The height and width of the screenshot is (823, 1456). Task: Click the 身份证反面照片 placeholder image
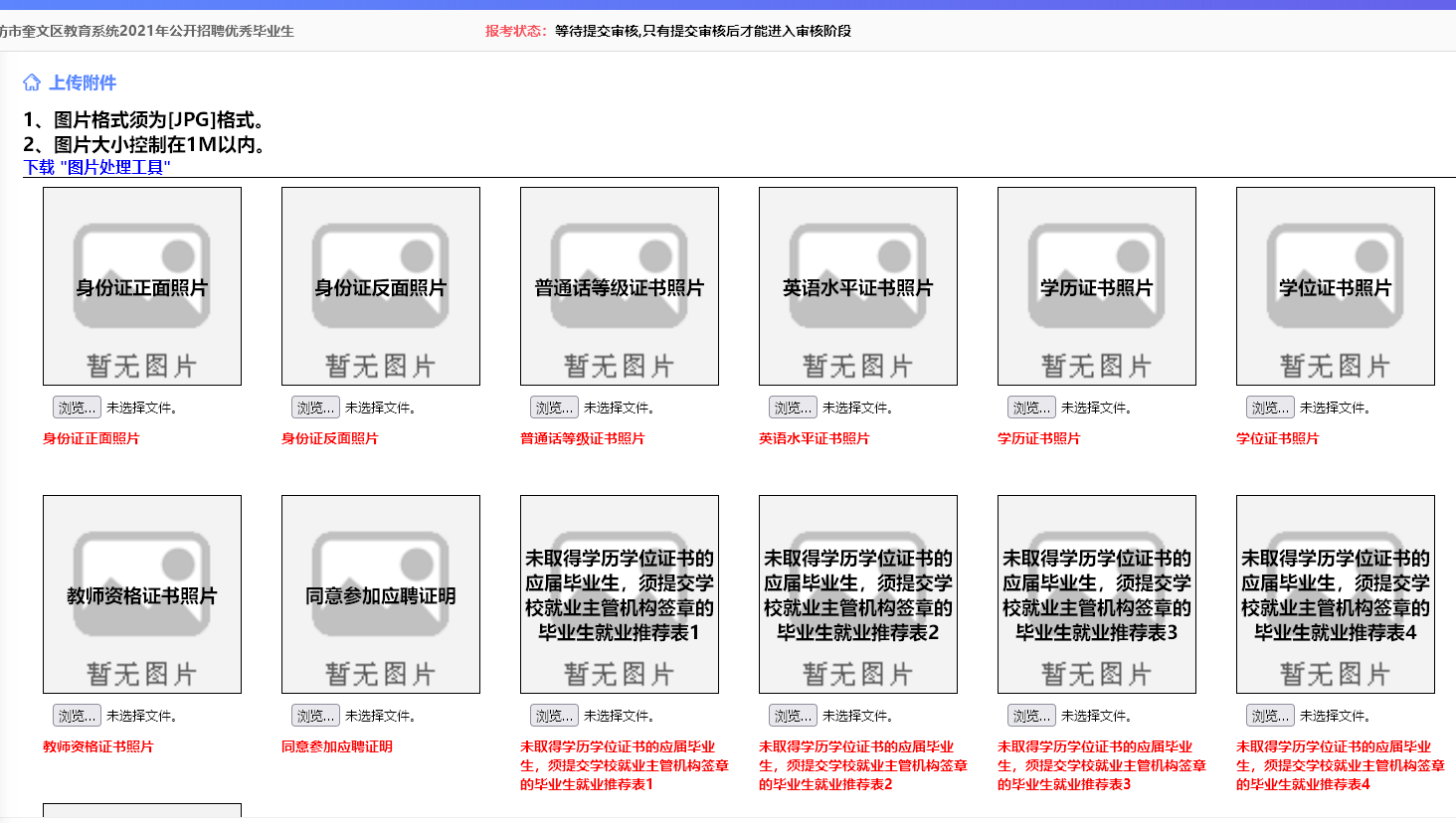click(x=381, y=286)
